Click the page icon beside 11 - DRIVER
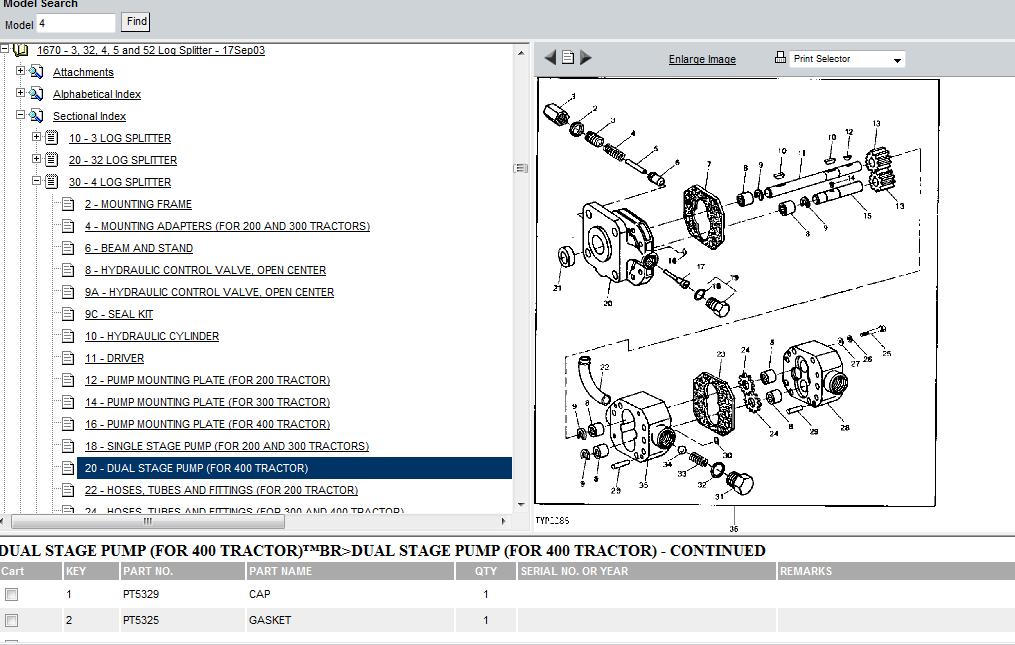This screenshot has width=1015, height=645. point(68,358)
